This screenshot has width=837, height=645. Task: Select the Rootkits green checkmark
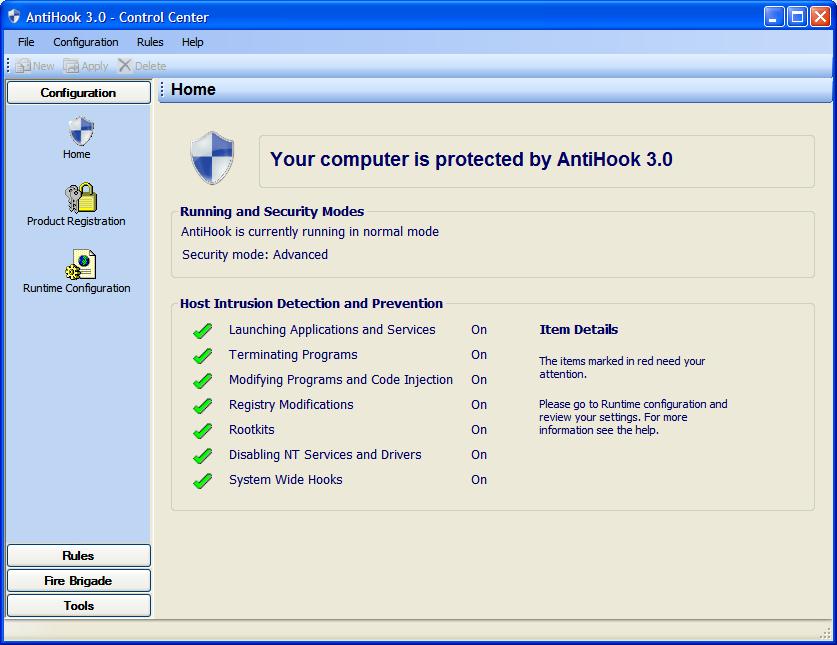coord(202,430)
